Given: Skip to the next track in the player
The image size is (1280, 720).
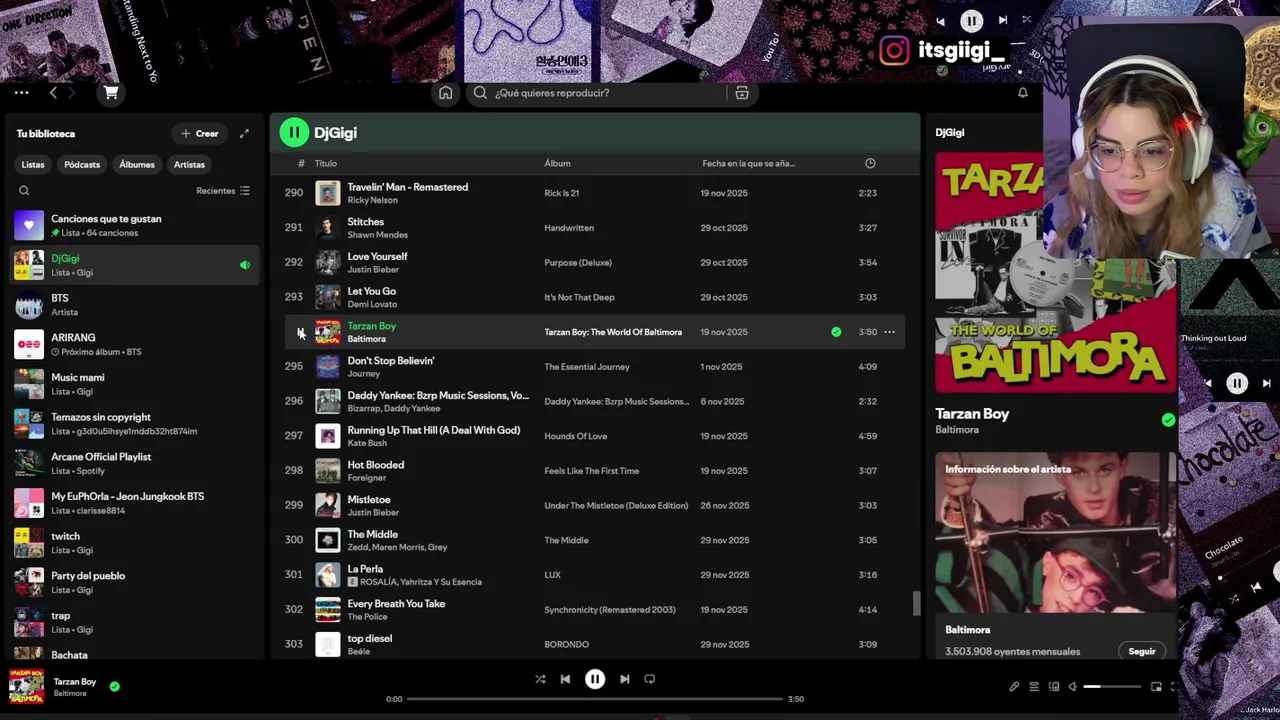Looking at the screenshot, I should tap(625, 679).
